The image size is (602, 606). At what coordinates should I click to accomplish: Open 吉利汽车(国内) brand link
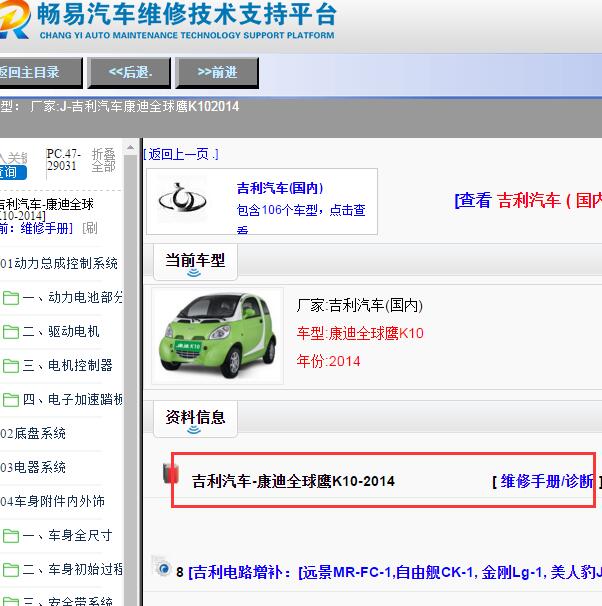tap(280, 188)
